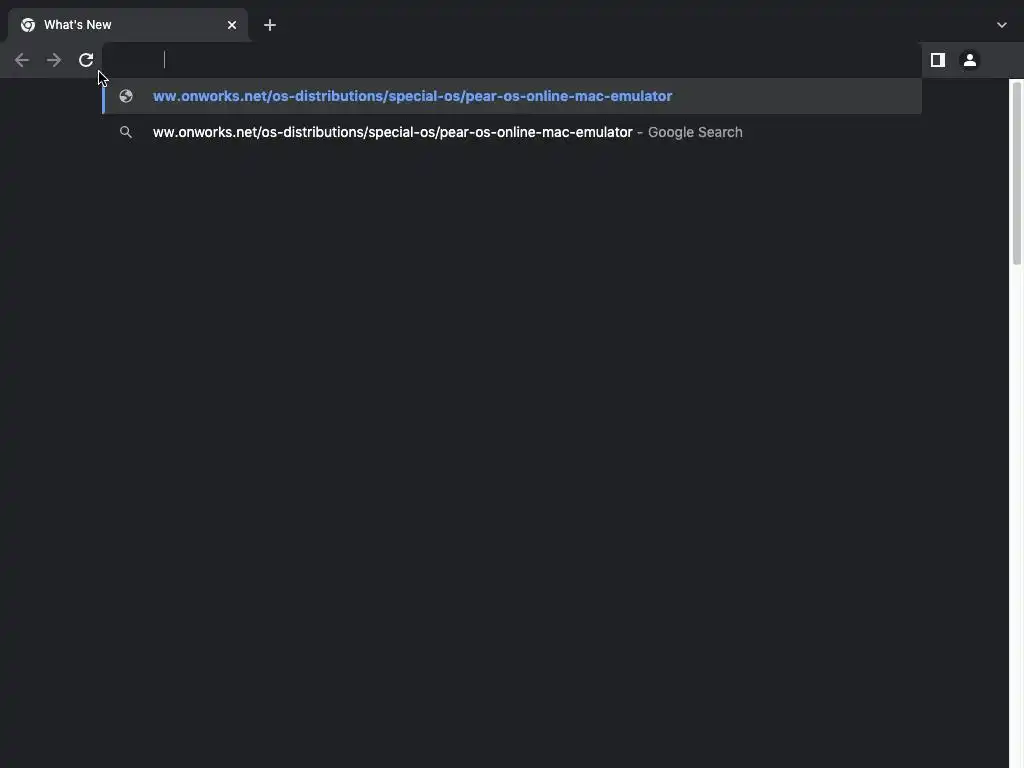1024x768 pixels.
Task: Expand the tab search chevron
Action: coord(1002,25)
